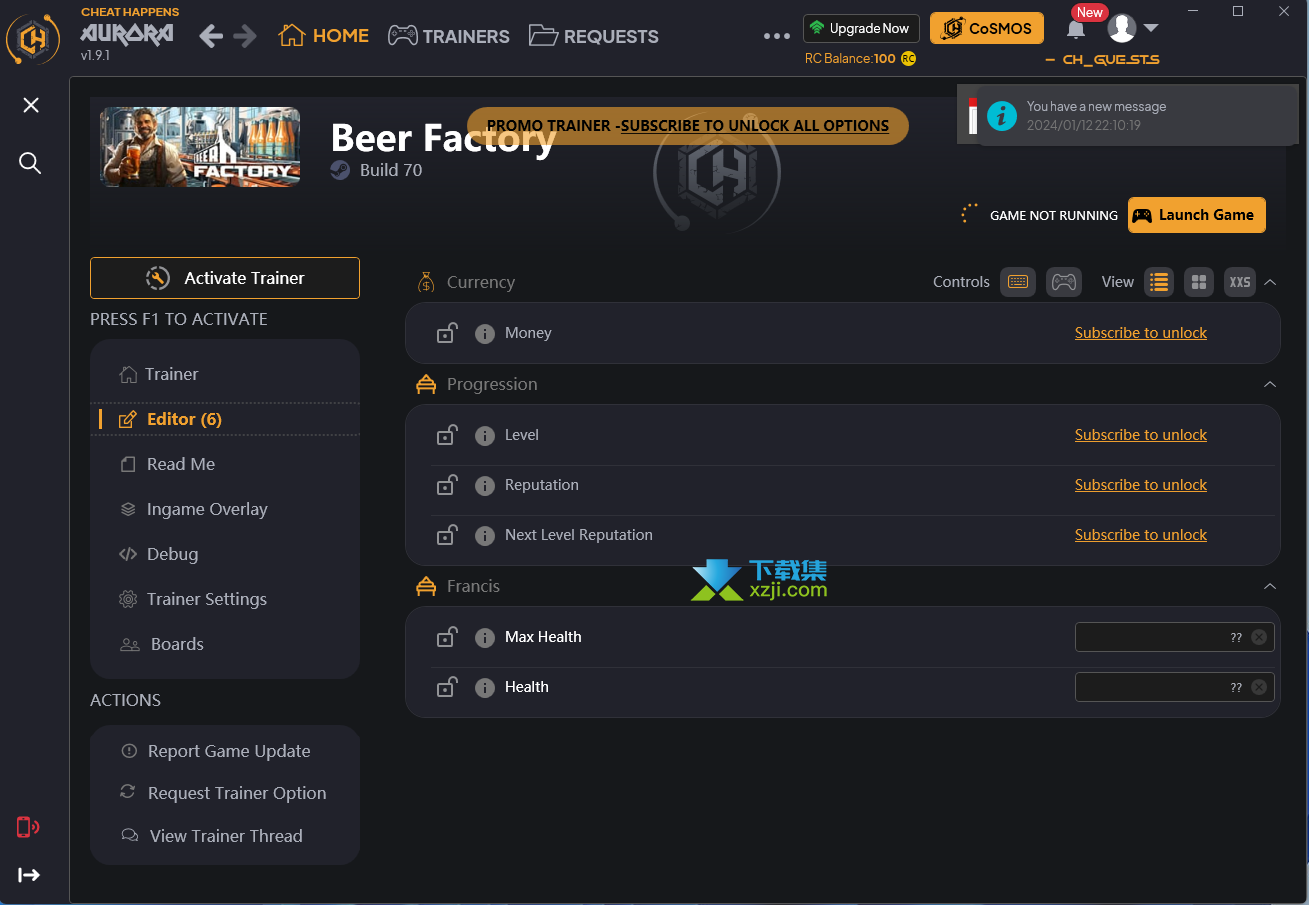Show info for Money option
This screenshot has height=905, width=1309.
coord(485,334)
